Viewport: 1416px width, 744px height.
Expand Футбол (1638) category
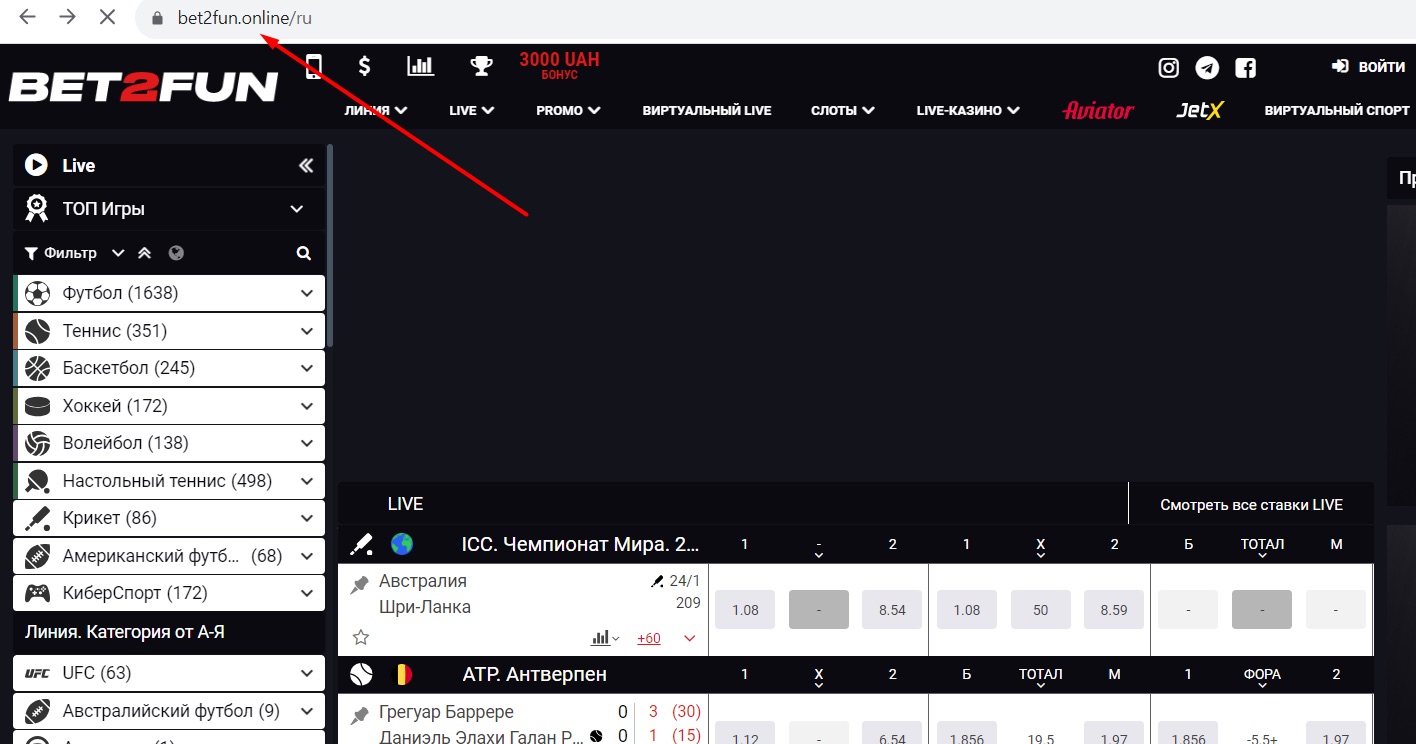[169, 293]
